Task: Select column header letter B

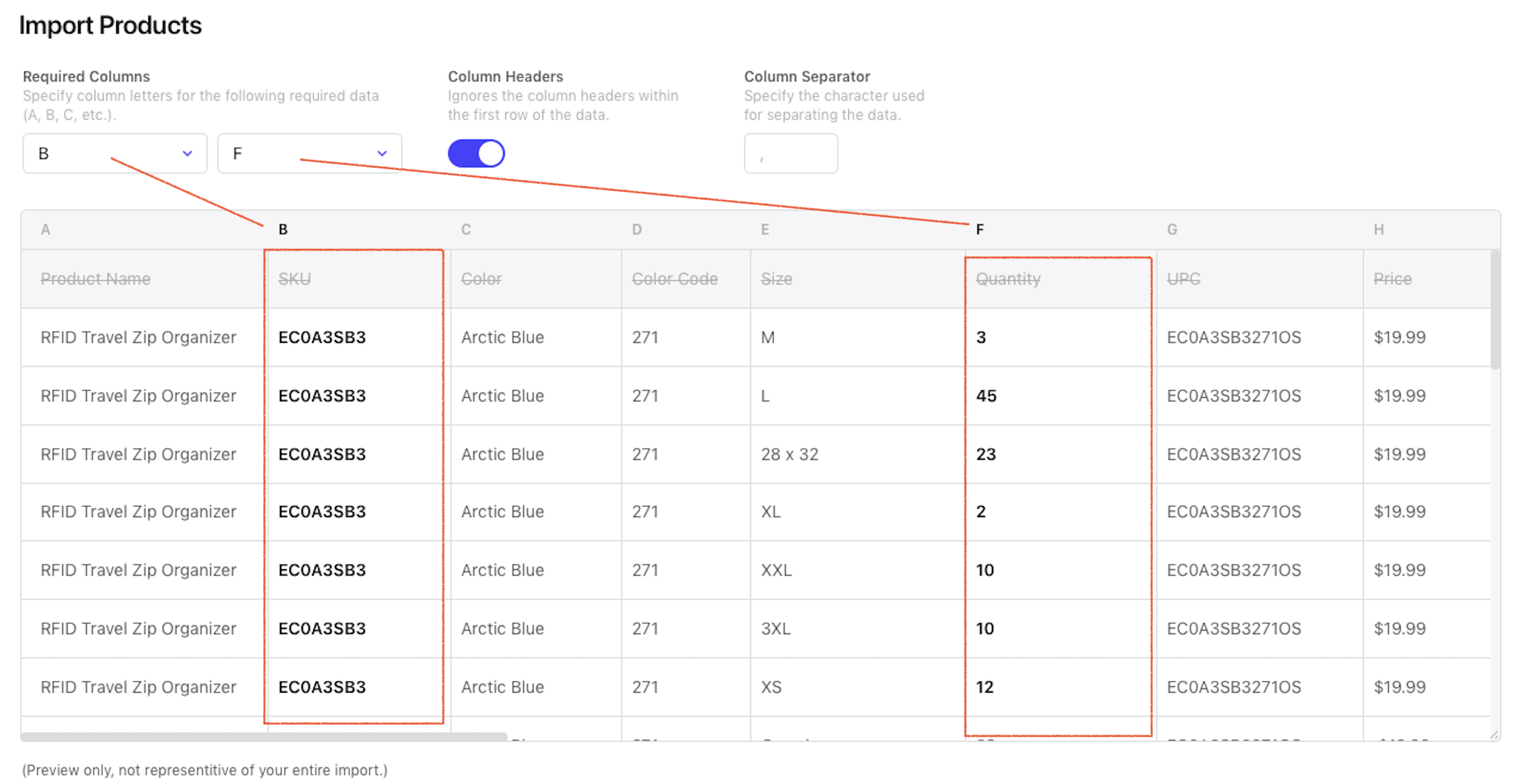Action: pos(283,230)
